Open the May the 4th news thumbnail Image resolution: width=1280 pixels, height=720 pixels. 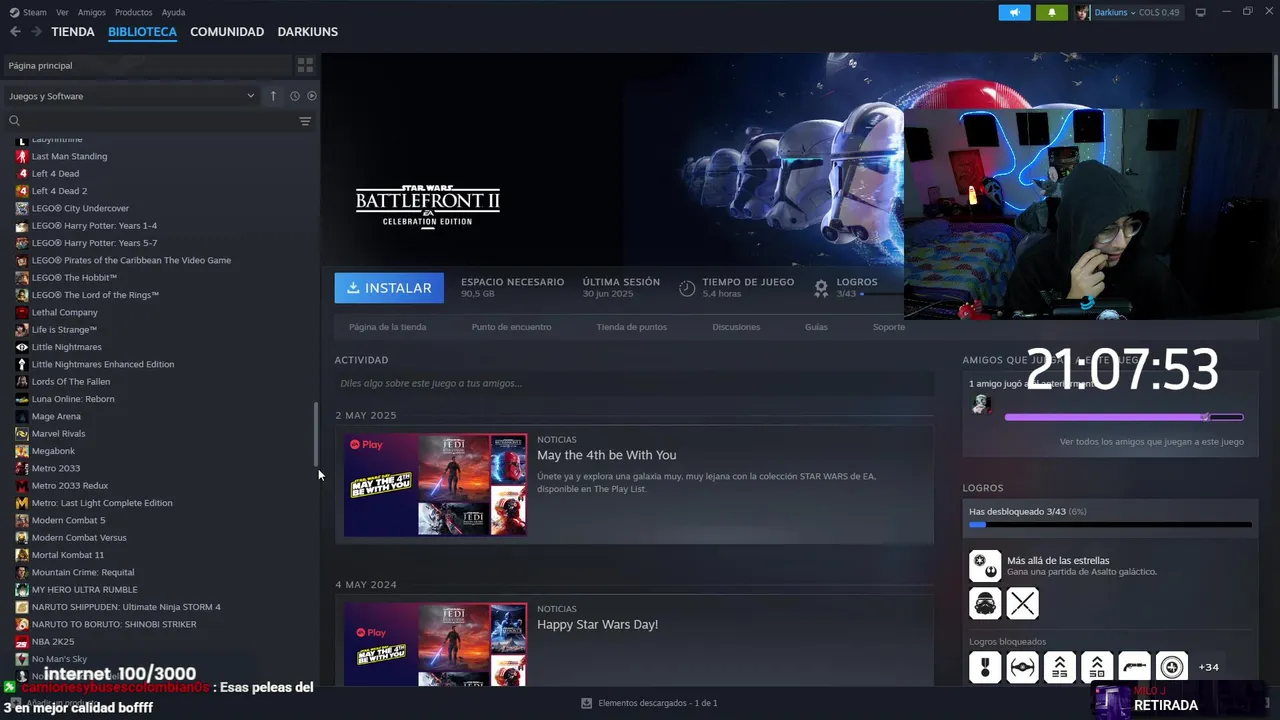coord(435,485)
